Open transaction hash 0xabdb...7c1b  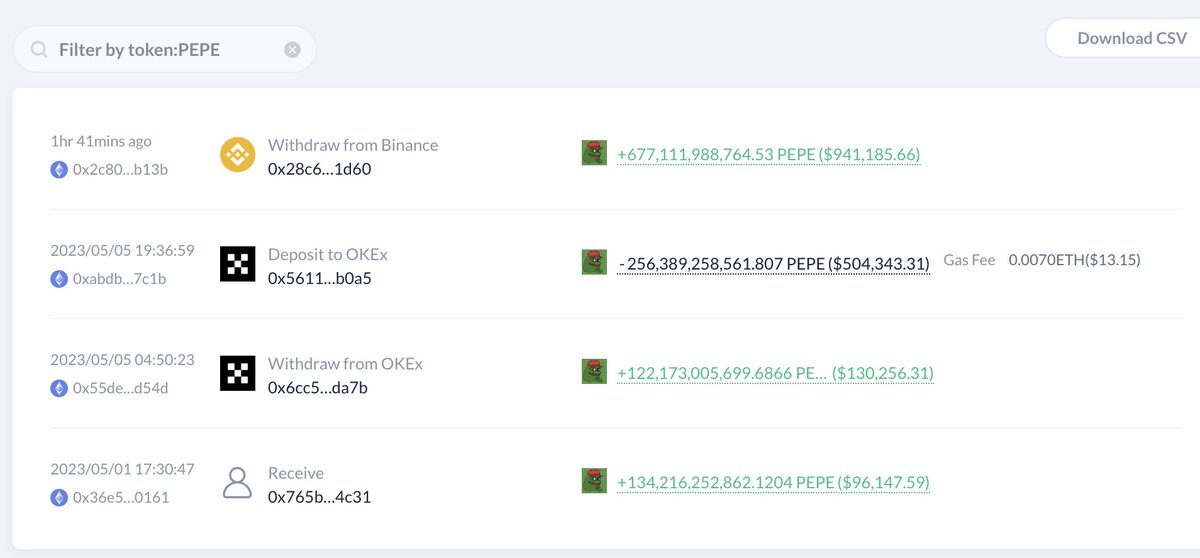click(119, 279)
